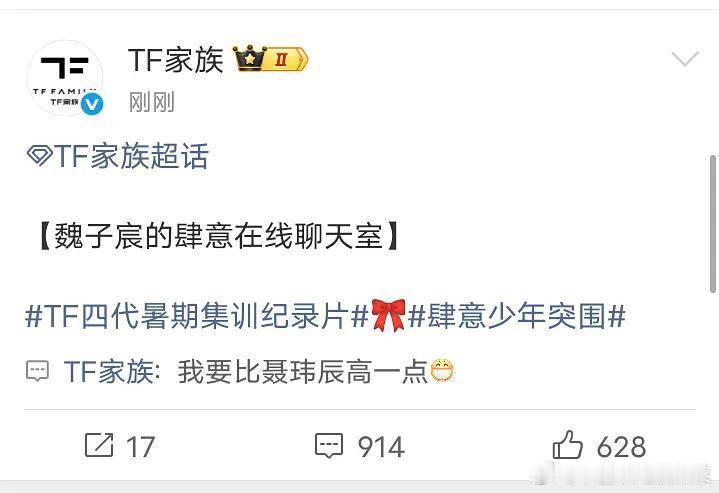
Task: Open hashtag #TF四代暑期集训纪录片#
Action: (197, 316)
